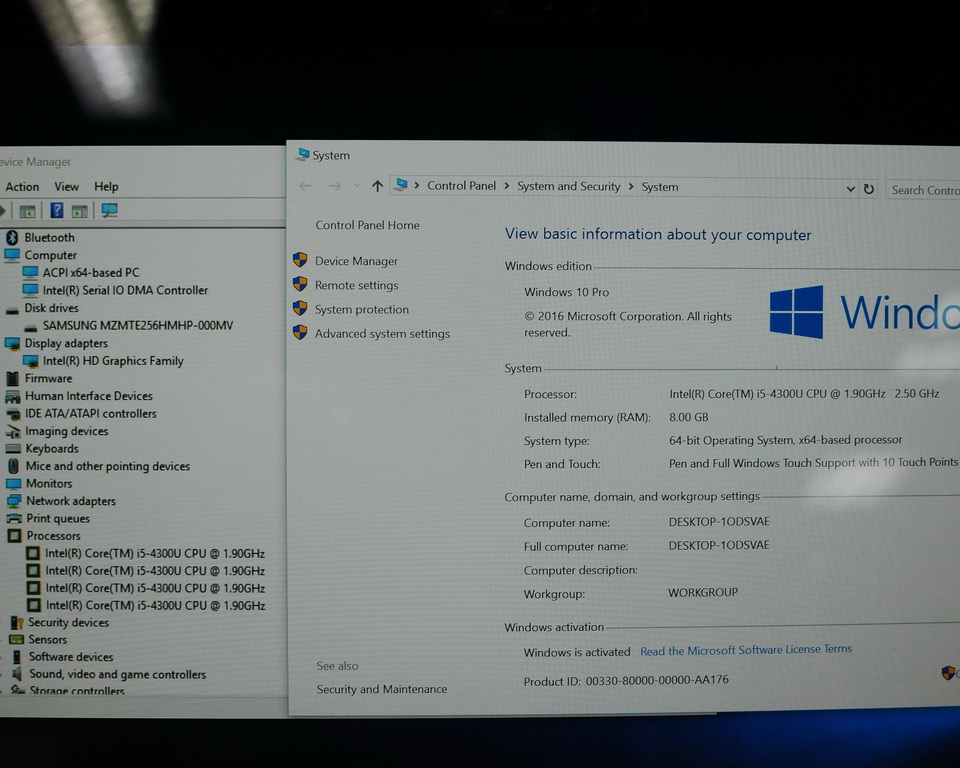The width and height of the screenshot is (960, 768).
Task: Click the Up arrow in System window navigation
Action: (x=377, y=186)
